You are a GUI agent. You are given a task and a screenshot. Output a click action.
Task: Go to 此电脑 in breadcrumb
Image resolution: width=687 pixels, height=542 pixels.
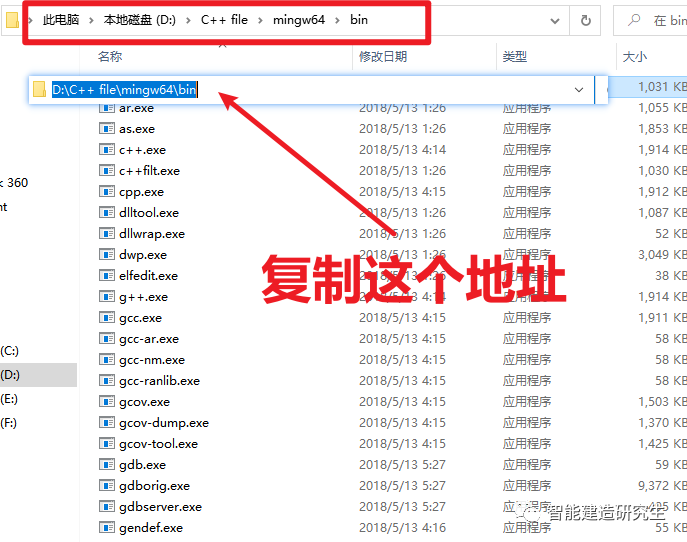click(61, 20)
